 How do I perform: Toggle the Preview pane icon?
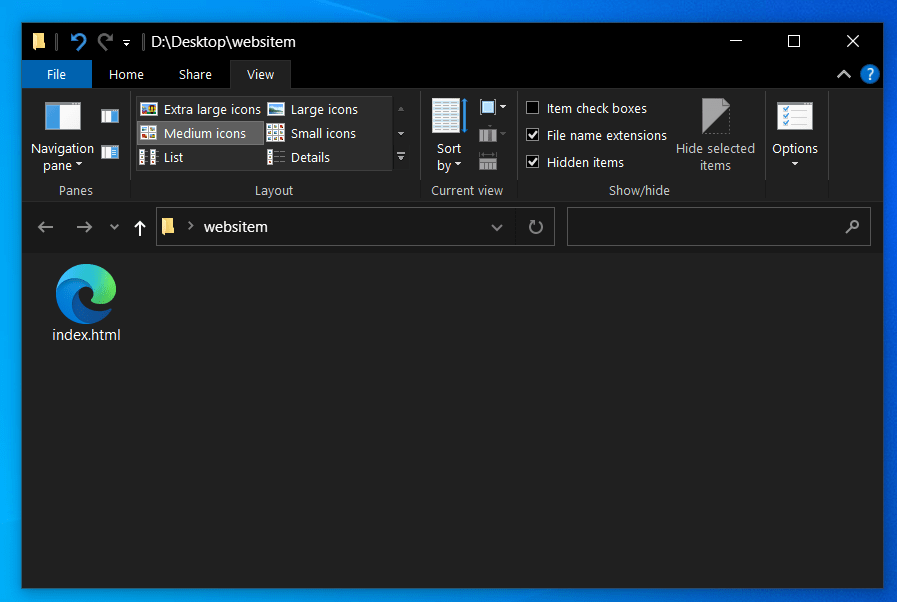tap(110, 116)
